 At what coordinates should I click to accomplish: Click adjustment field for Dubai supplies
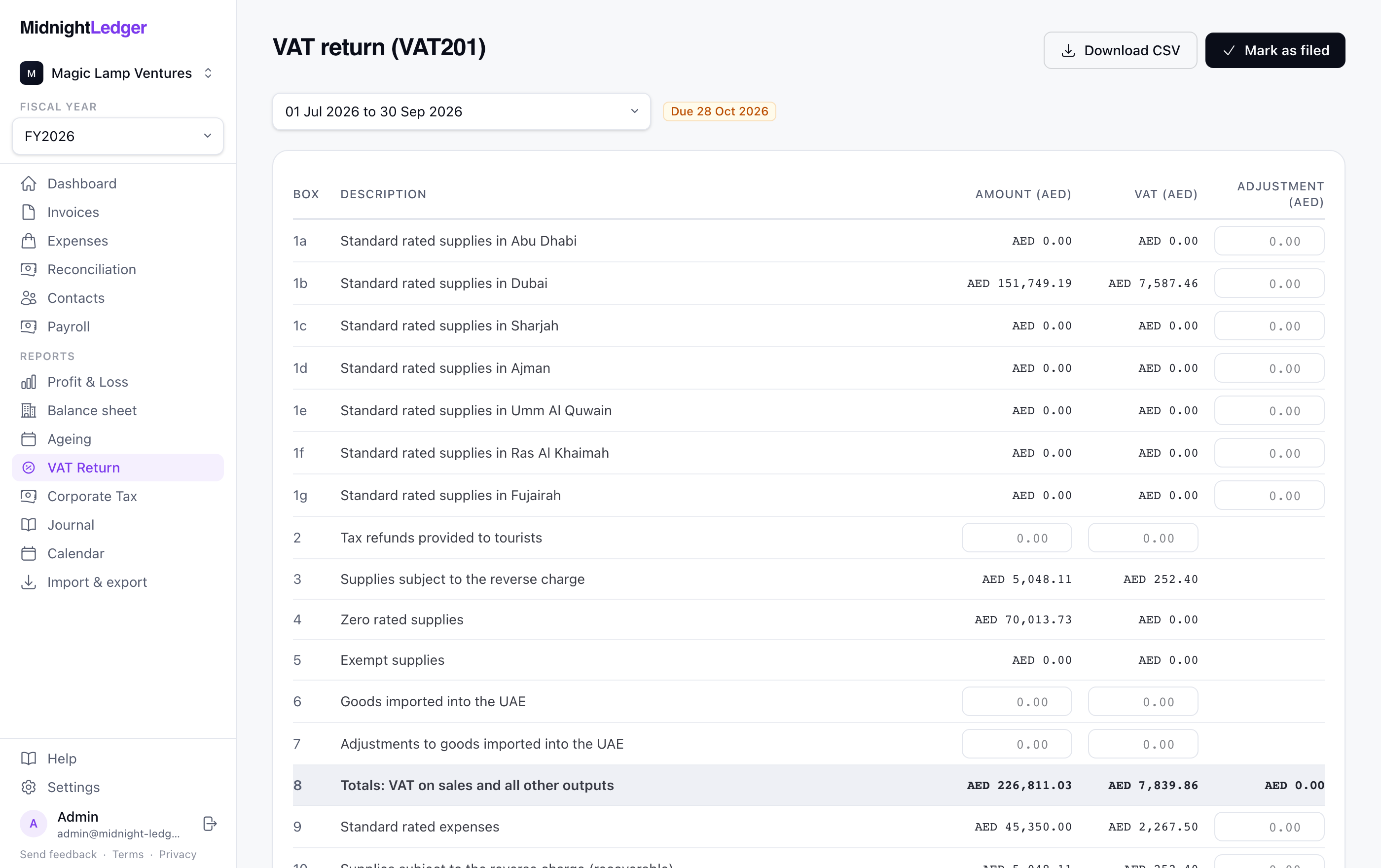(x=1269, y=283)
